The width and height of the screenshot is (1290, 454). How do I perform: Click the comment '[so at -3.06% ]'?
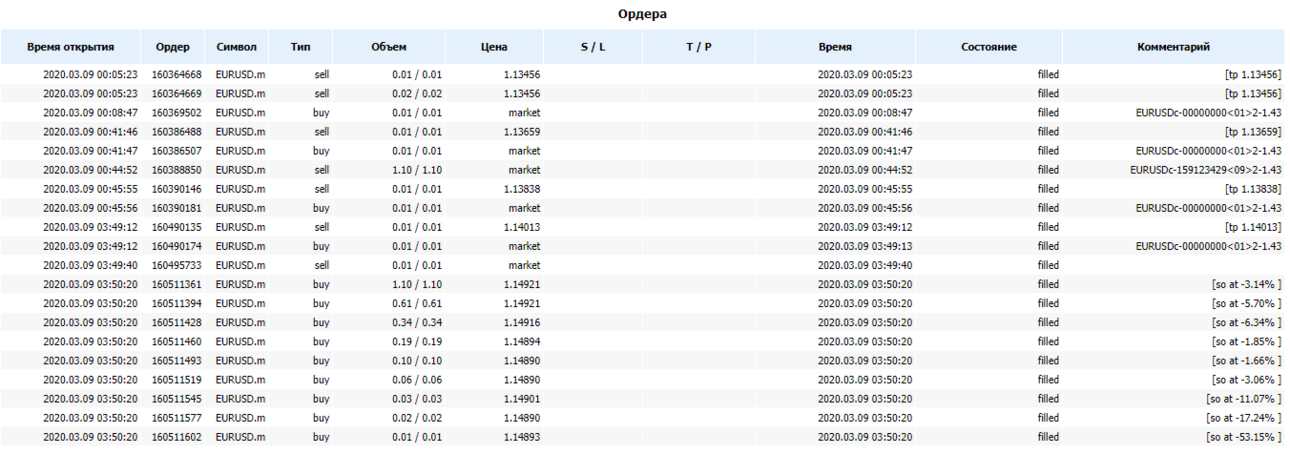coord(1246,380)
